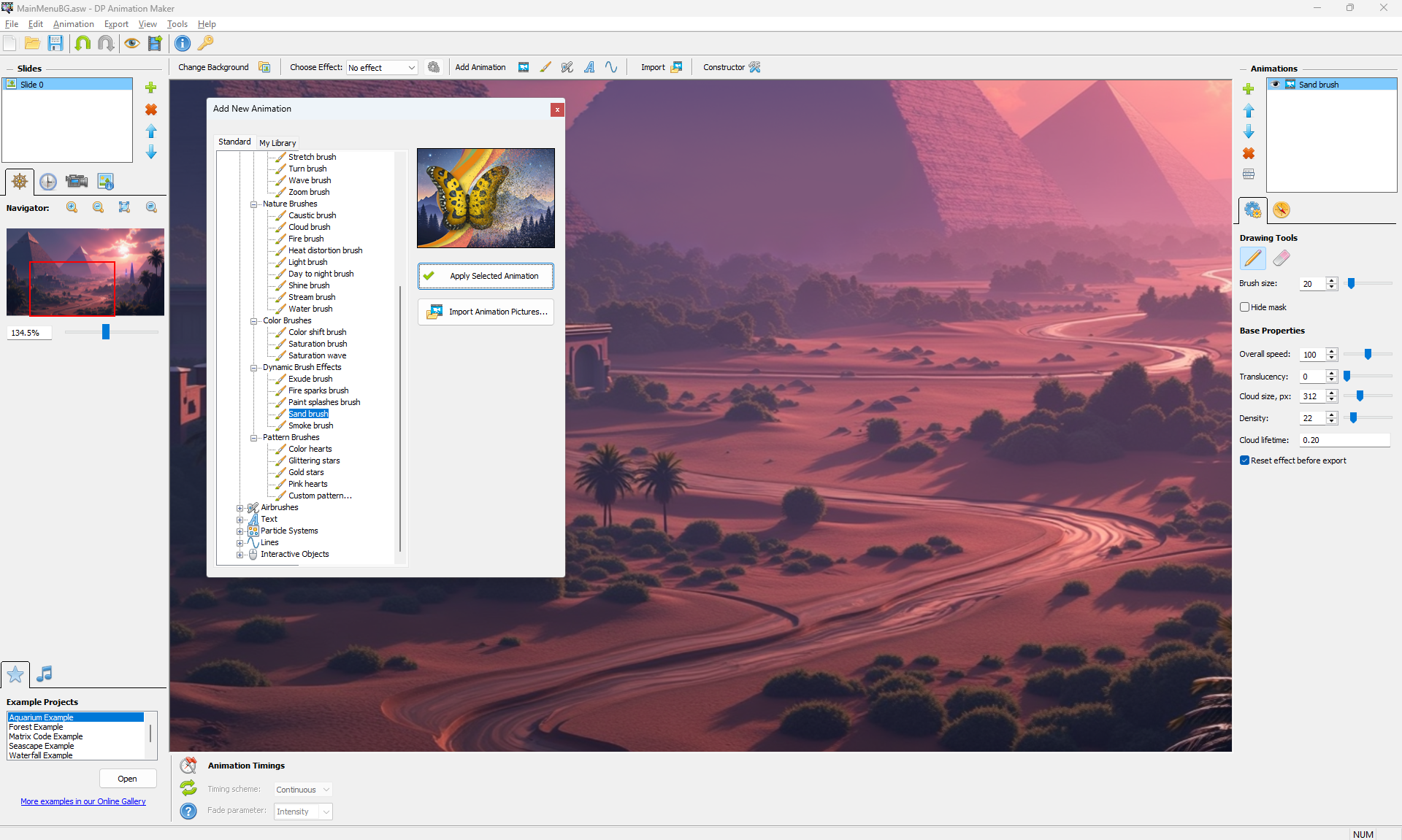This screenshot has height=840, width=1402.
Task: Open the music note tab
Action: point(45,674)
